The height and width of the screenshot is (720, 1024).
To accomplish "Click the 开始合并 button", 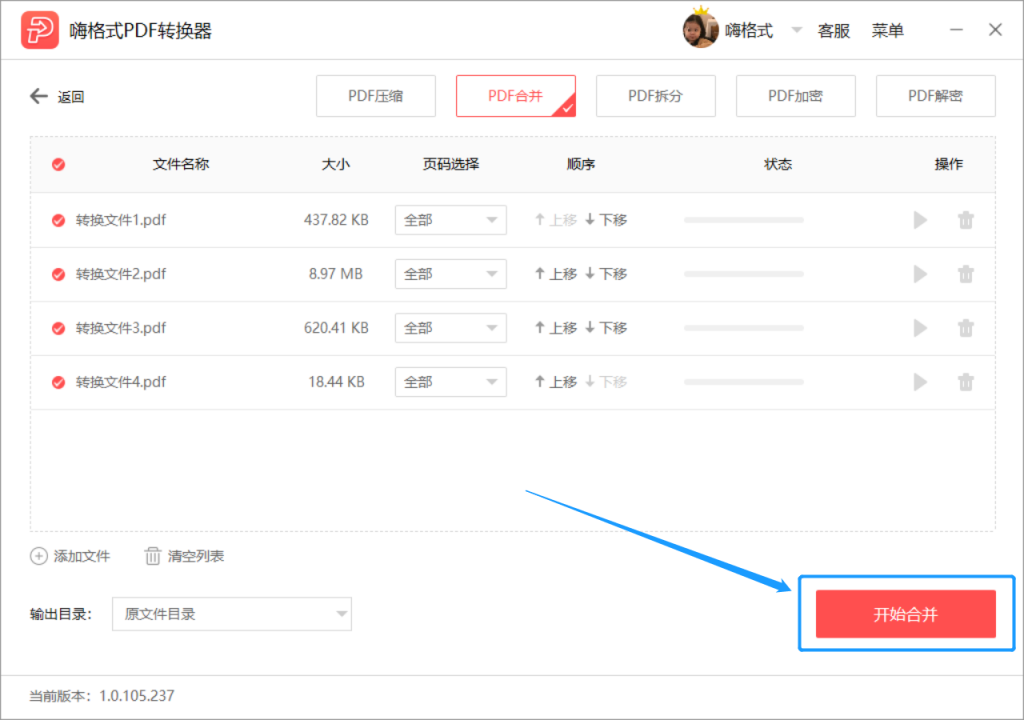I will pyautogui.click(x=906, y=614).
